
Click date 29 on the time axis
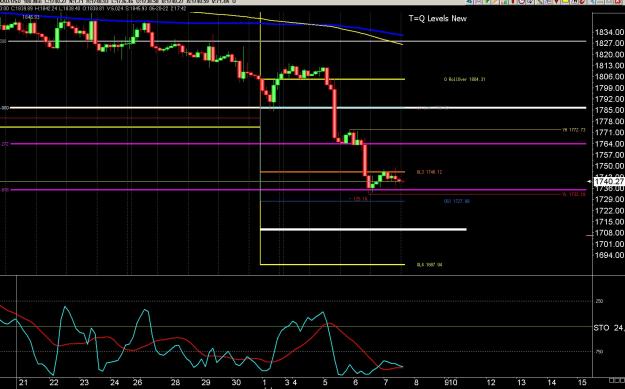click(206, 383)
